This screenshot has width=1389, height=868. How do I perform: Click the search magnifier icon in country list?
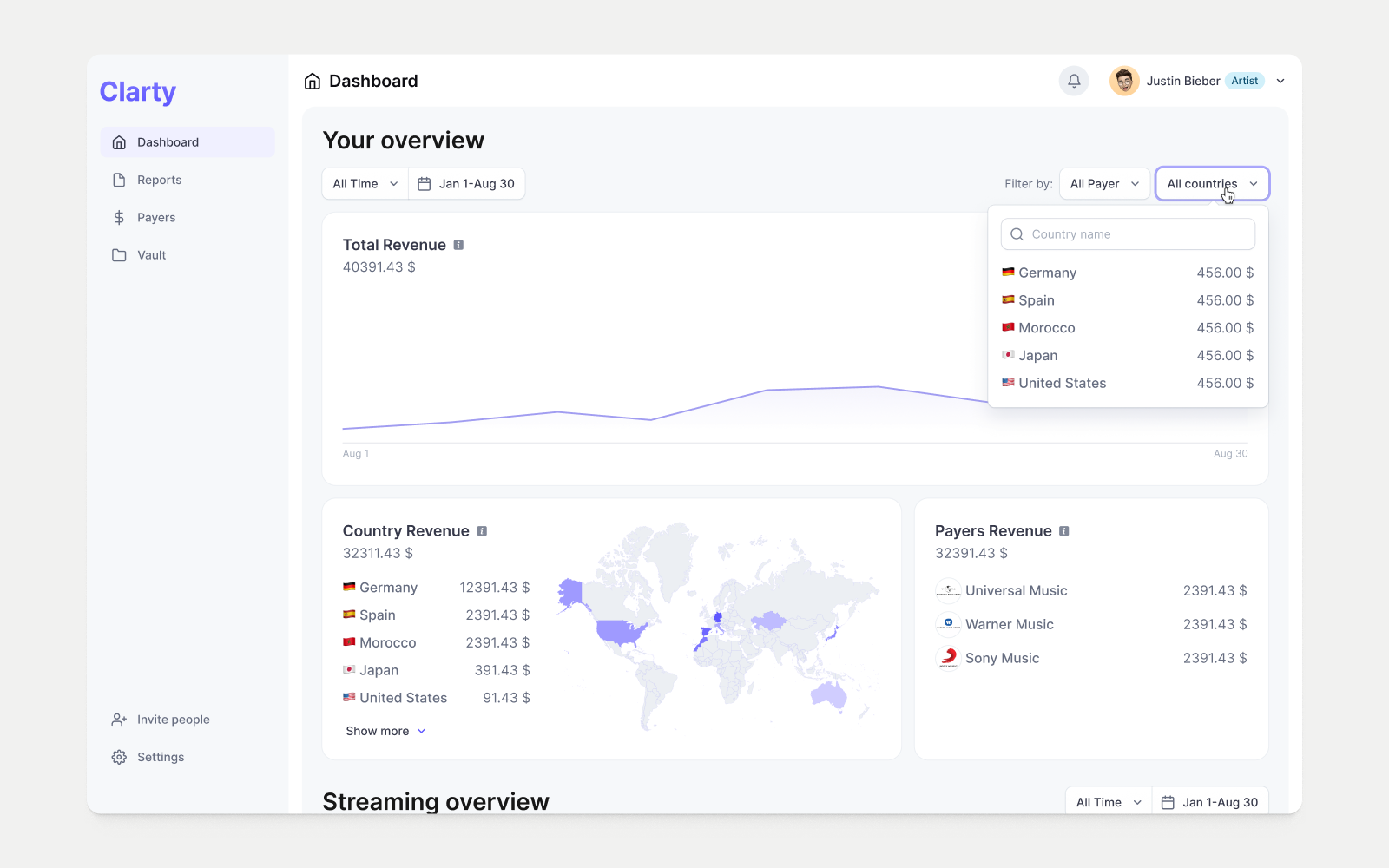pyautogui.click(x=1017, y=234)
